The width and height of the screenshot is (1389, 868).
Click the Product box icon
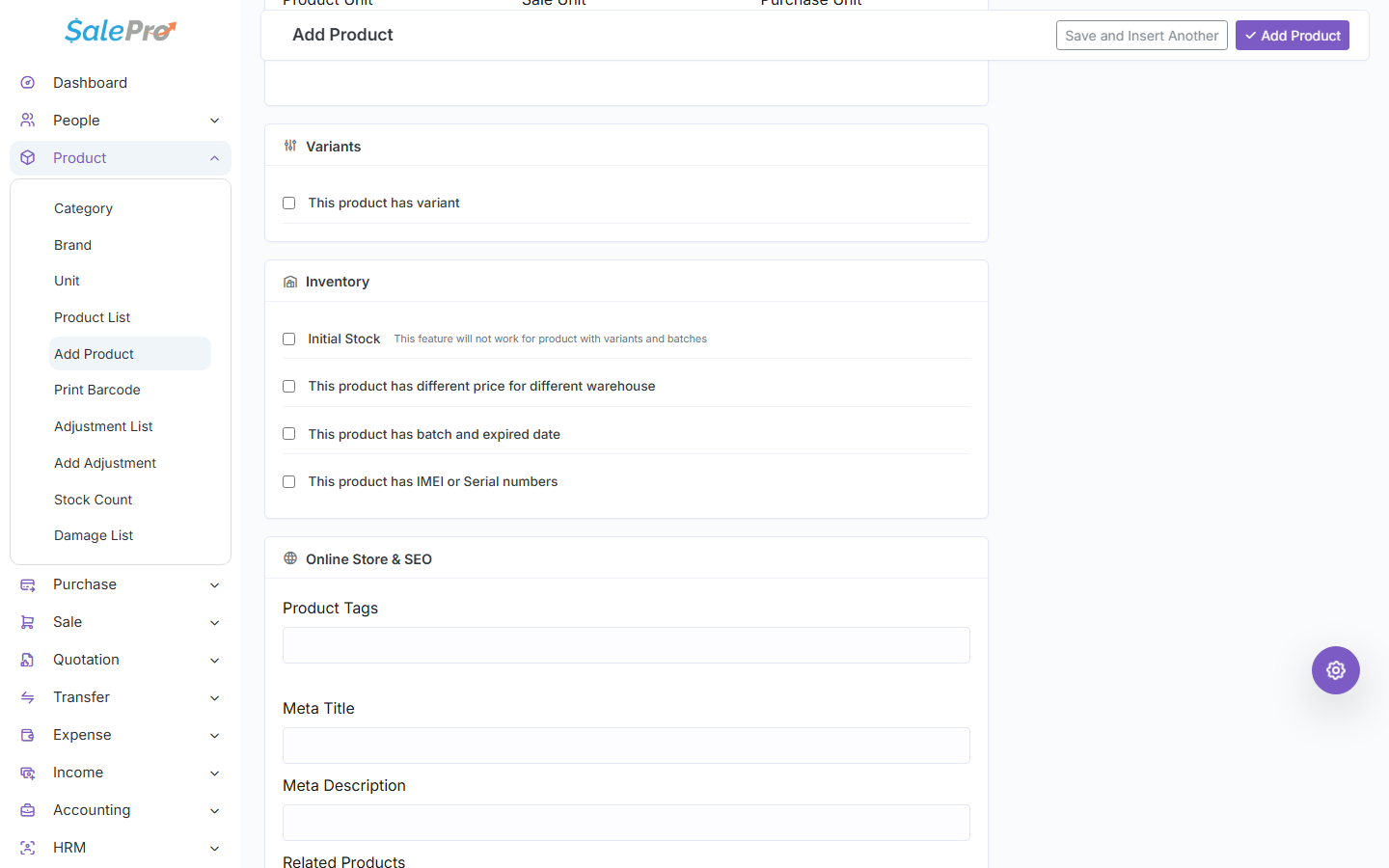28,158
